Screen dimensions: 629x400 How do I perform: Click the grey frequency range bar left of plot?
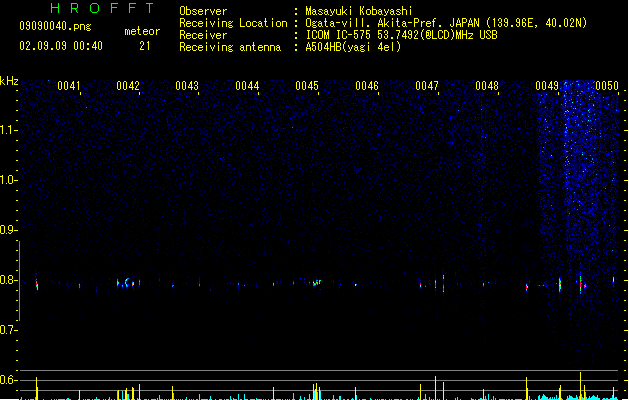click(20, 281)
